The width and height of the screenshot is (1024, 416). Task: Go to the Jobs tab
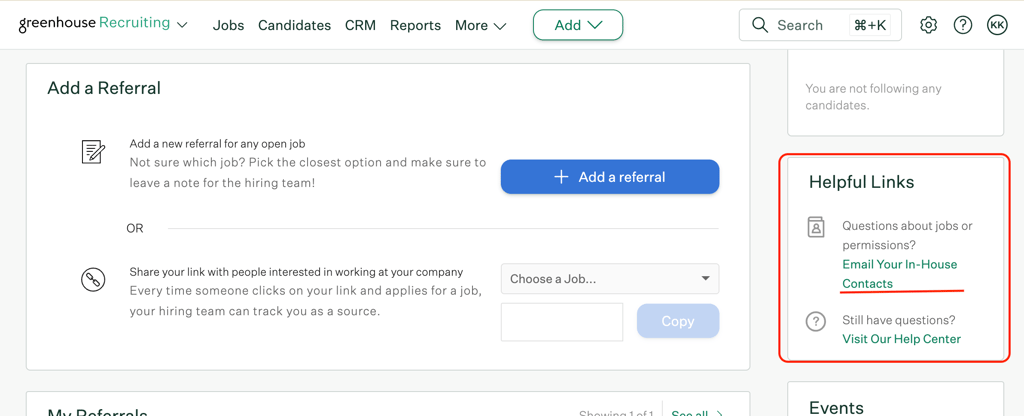229,25
